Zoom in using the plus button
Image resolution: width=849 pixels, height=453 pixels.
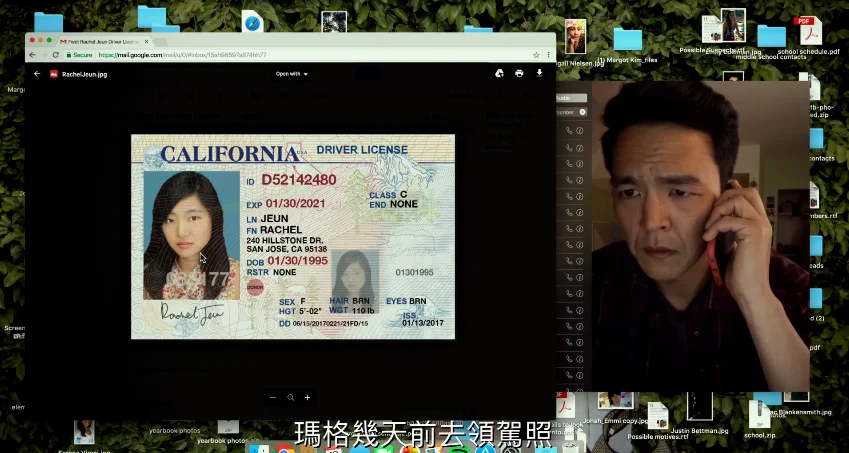click(x=307, y=397)
